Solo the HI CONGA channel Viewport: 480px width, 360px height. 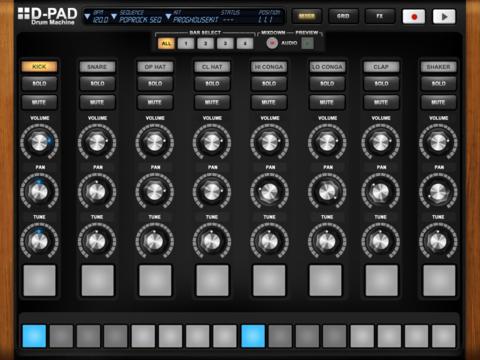click(x=269, y=84)
